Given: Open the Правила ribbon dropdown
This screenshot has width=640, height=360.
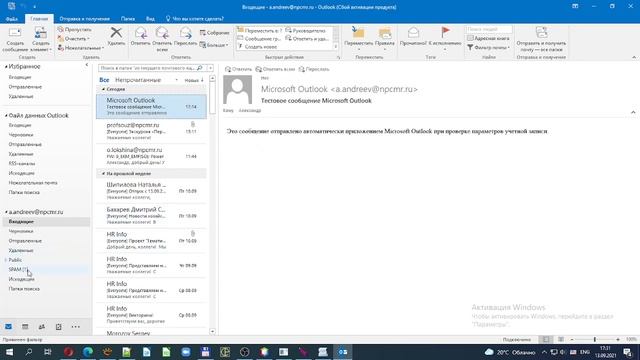Looking at the screenshot, I should (x=384, y=38).
